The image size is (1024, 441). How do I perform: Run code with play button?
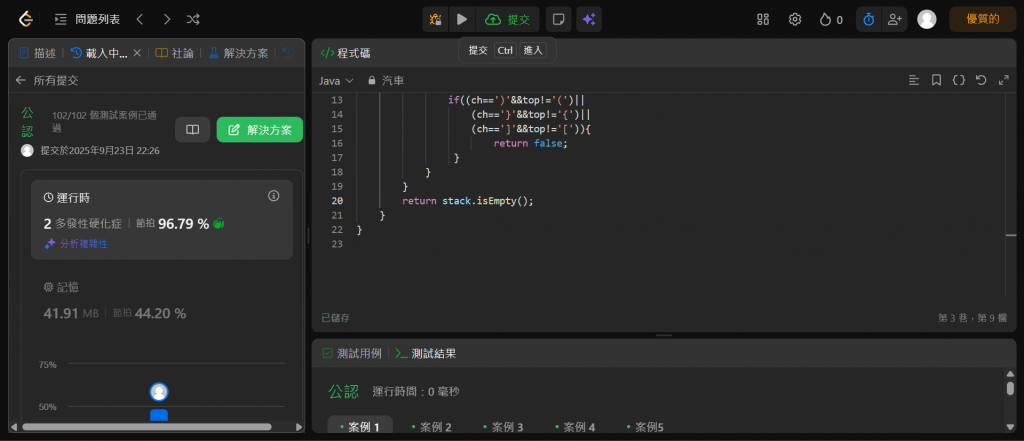462,20
